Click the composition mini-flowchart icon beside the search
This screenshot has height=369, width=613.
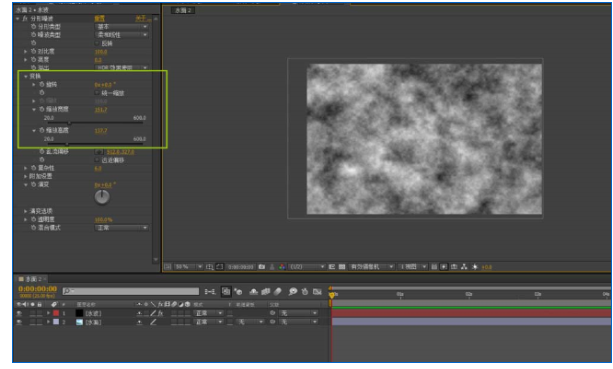point(210,292)
